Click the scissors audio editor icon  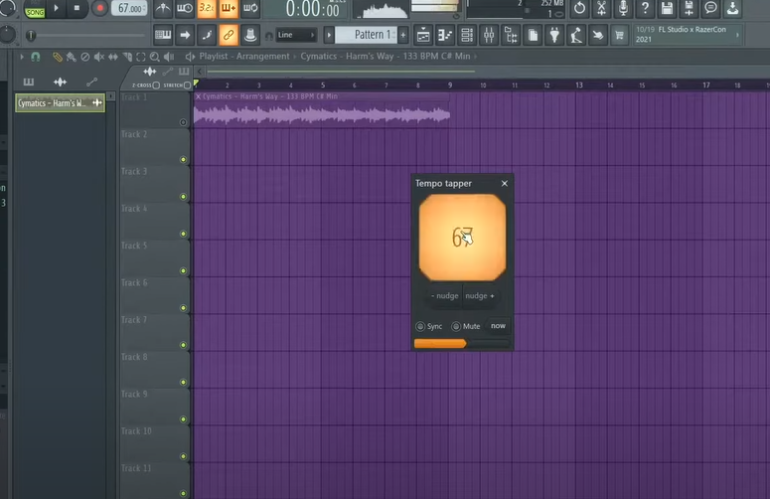click(602, 8)
